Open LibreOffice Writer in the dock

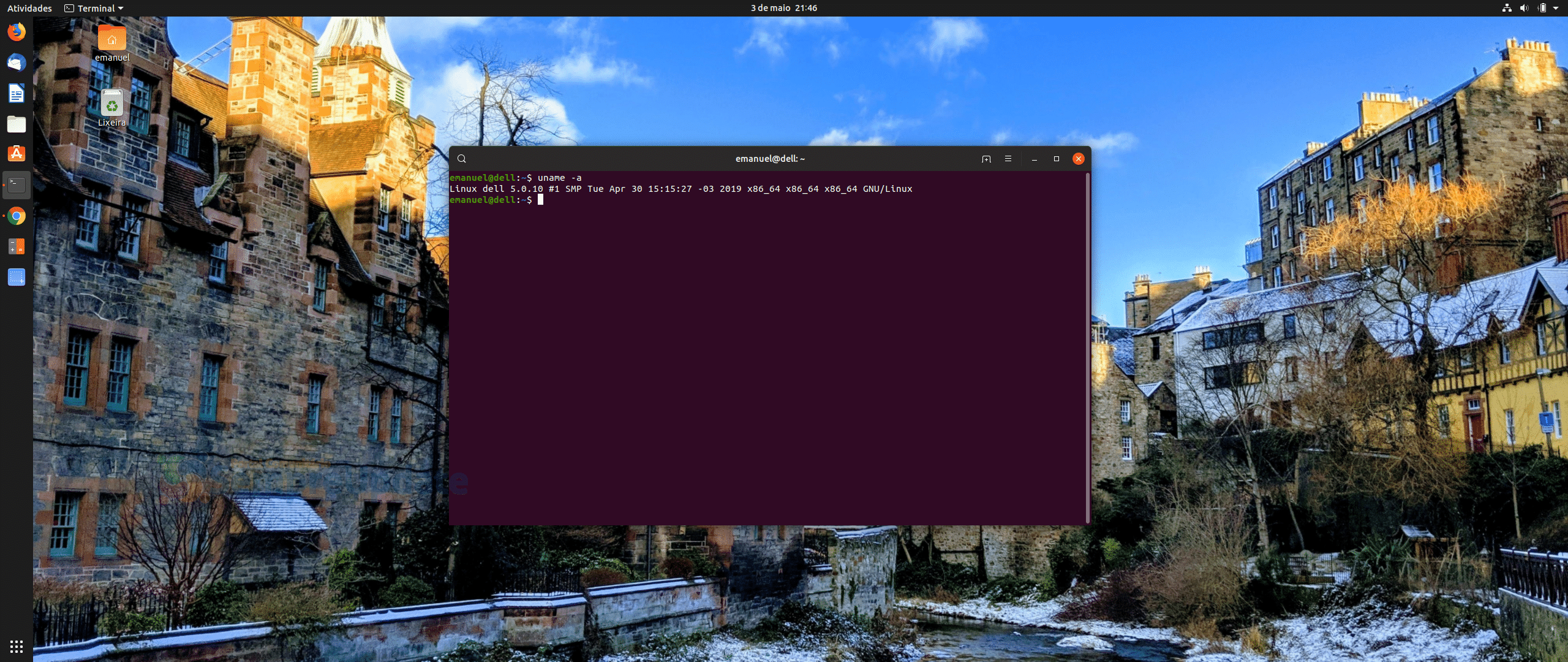click(17, 93)
